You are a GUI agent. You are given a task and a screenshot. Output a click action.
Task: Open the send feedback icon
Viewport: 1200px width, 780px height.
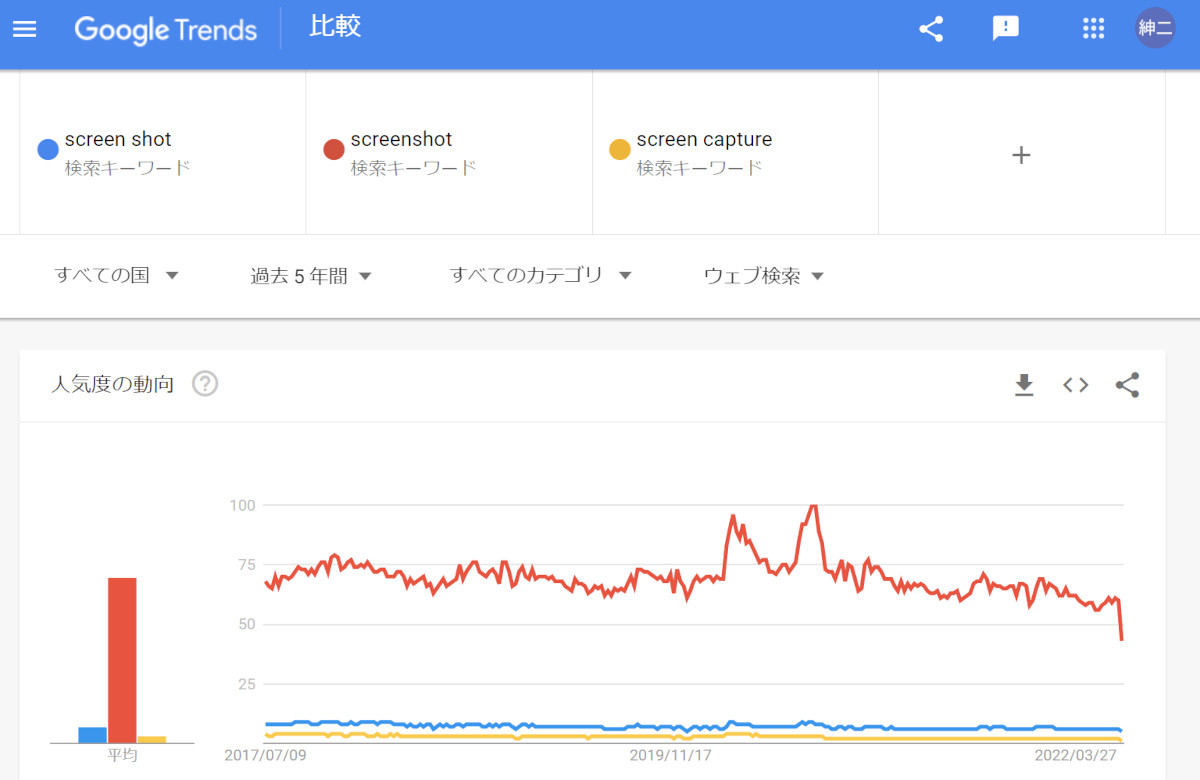[x=1005, y=29]
